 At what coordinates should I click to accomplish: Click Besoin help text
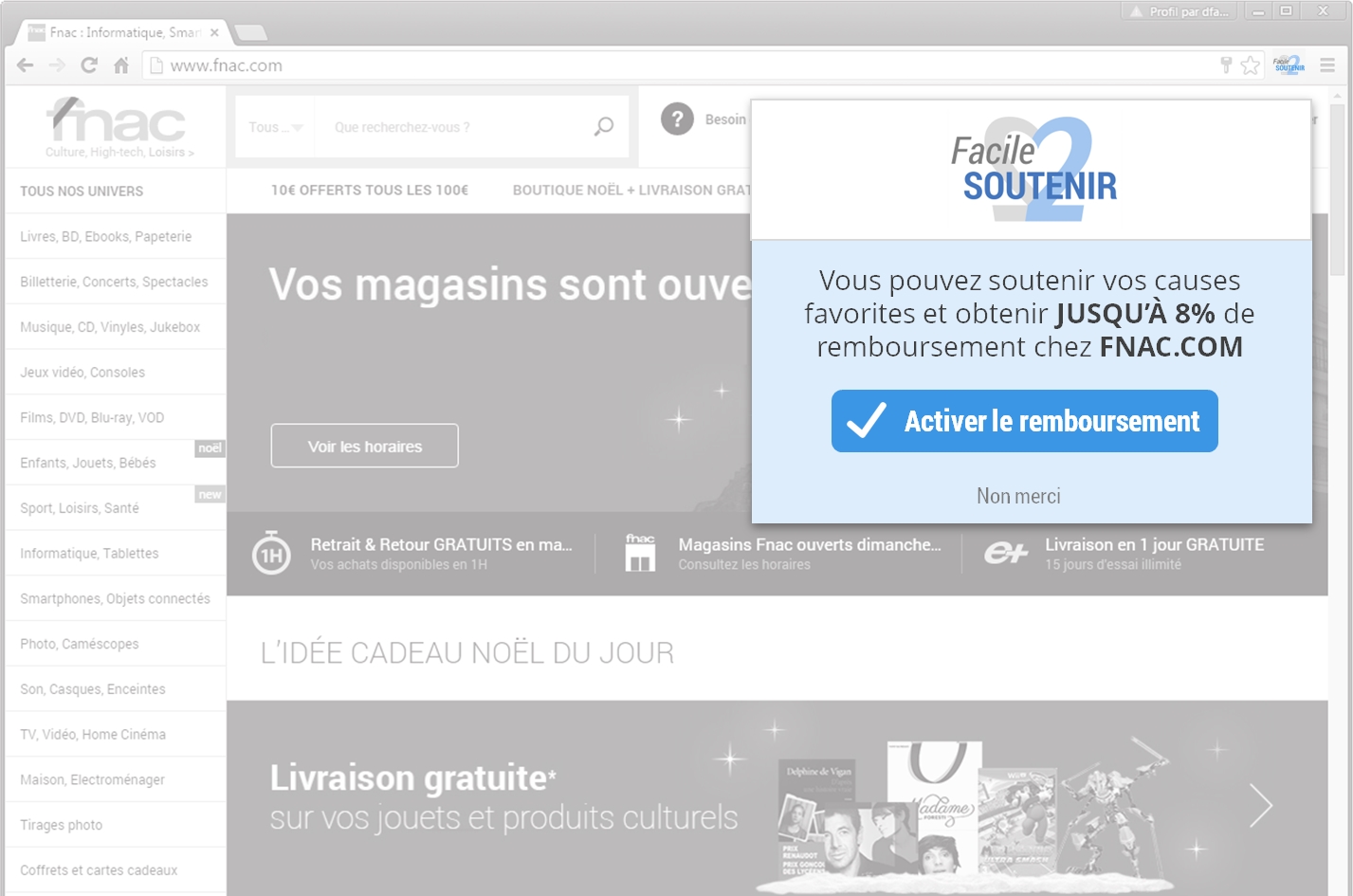point(725,119)
